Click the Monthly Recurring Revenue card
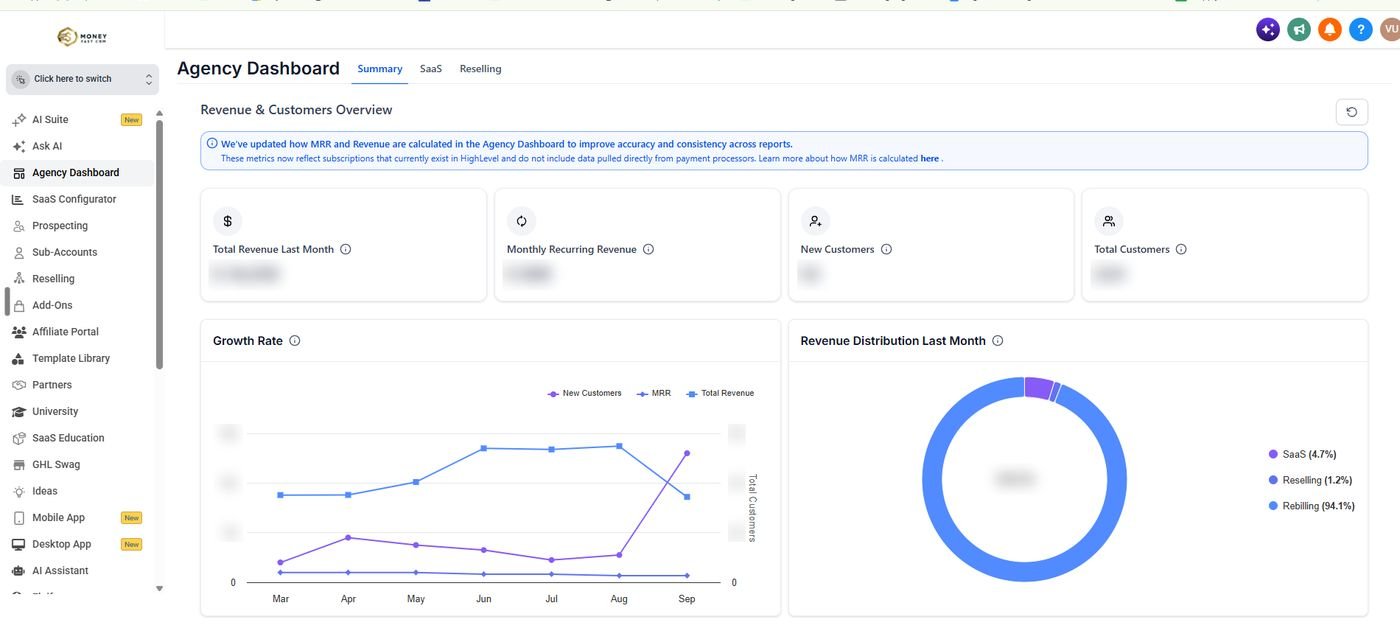This screenshot has width=1400, height=642. pyautogui.click(x=637, y=245)
